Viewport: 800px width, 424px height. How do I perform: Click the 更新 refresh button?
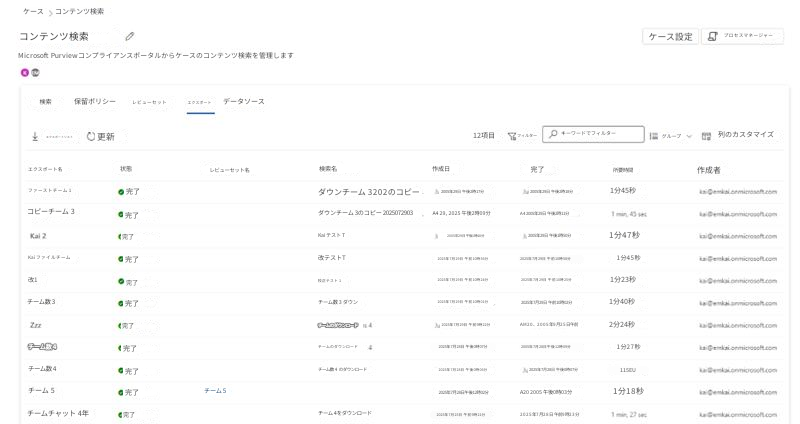tap(101, 136)
